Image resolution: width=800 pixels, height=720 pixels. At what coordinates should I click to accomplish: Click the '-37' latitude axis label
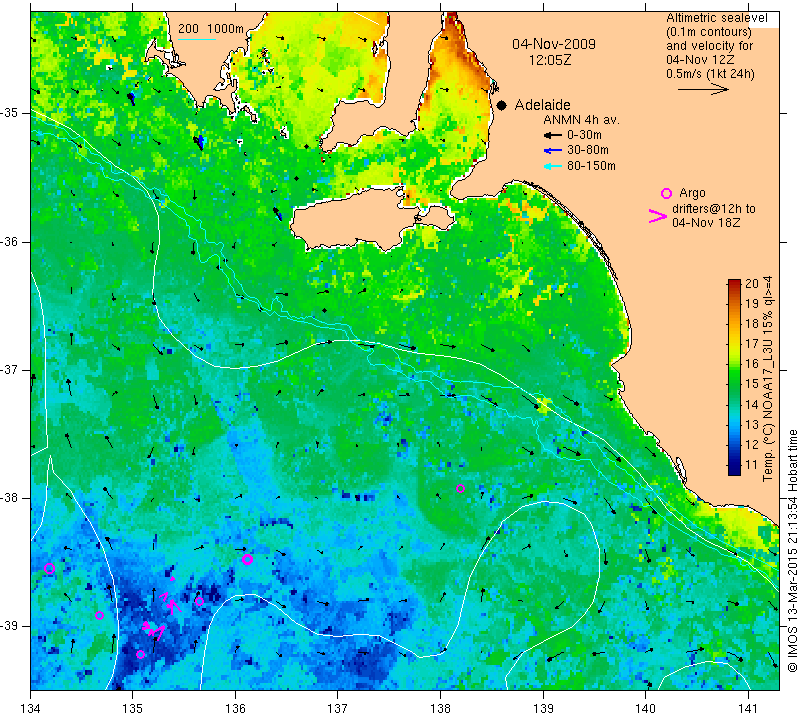(x=9, y=370)
